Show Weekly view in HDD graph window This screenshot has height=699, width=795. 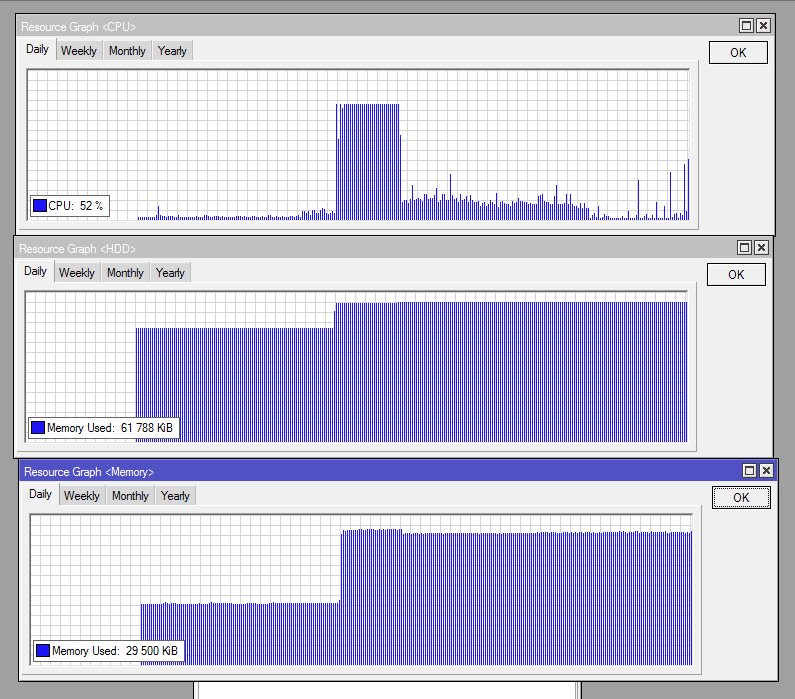tap(76, 273)
